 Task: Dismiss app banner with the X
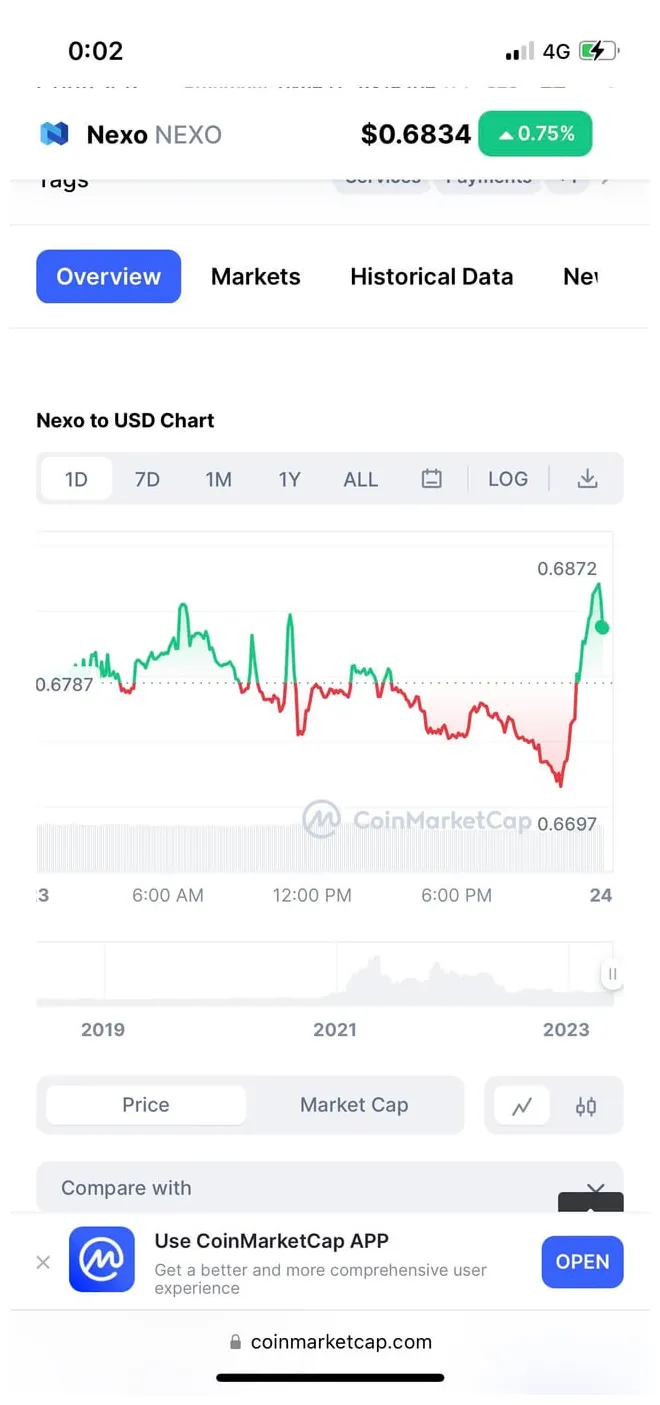[42, 1262]
